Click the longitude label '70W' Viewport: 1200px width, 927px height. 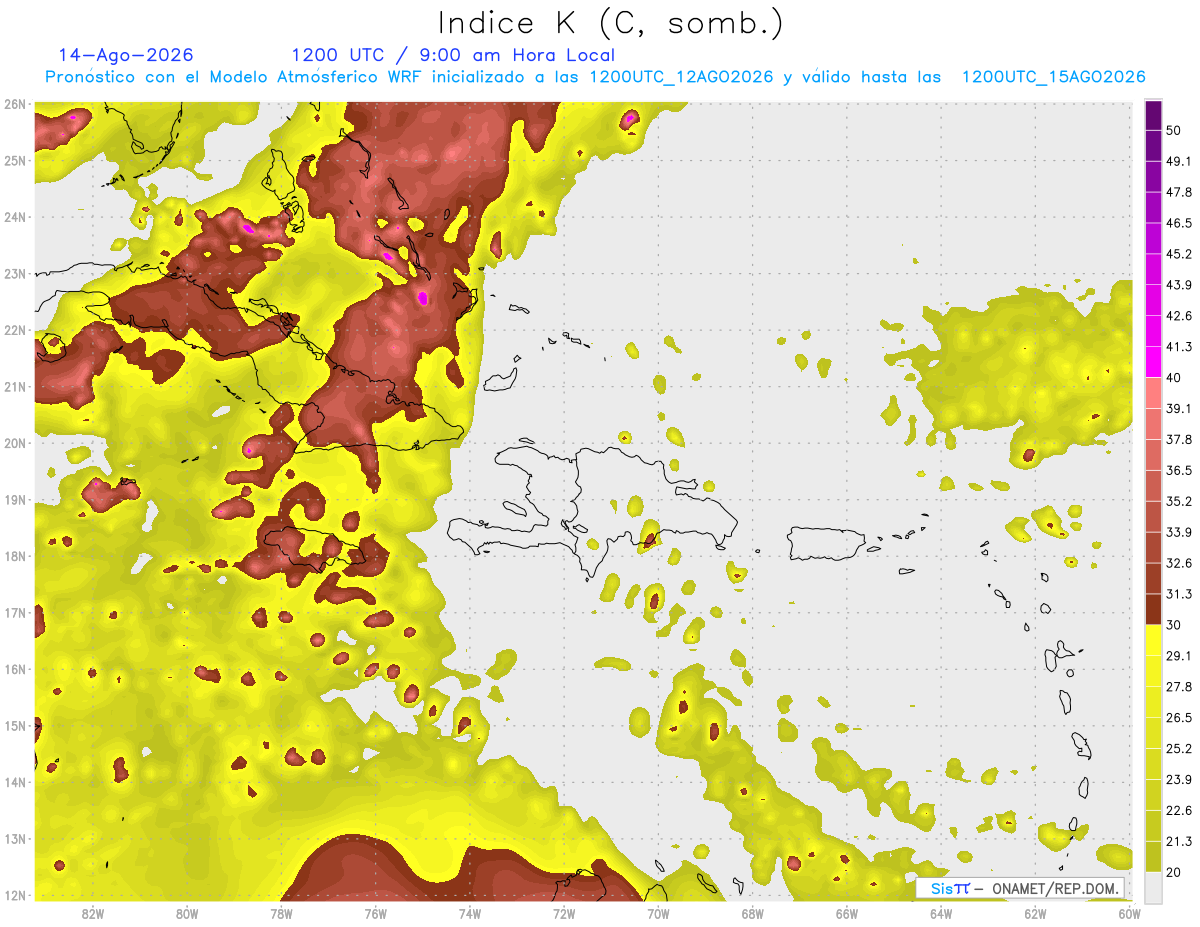click(x=658, y=913)
